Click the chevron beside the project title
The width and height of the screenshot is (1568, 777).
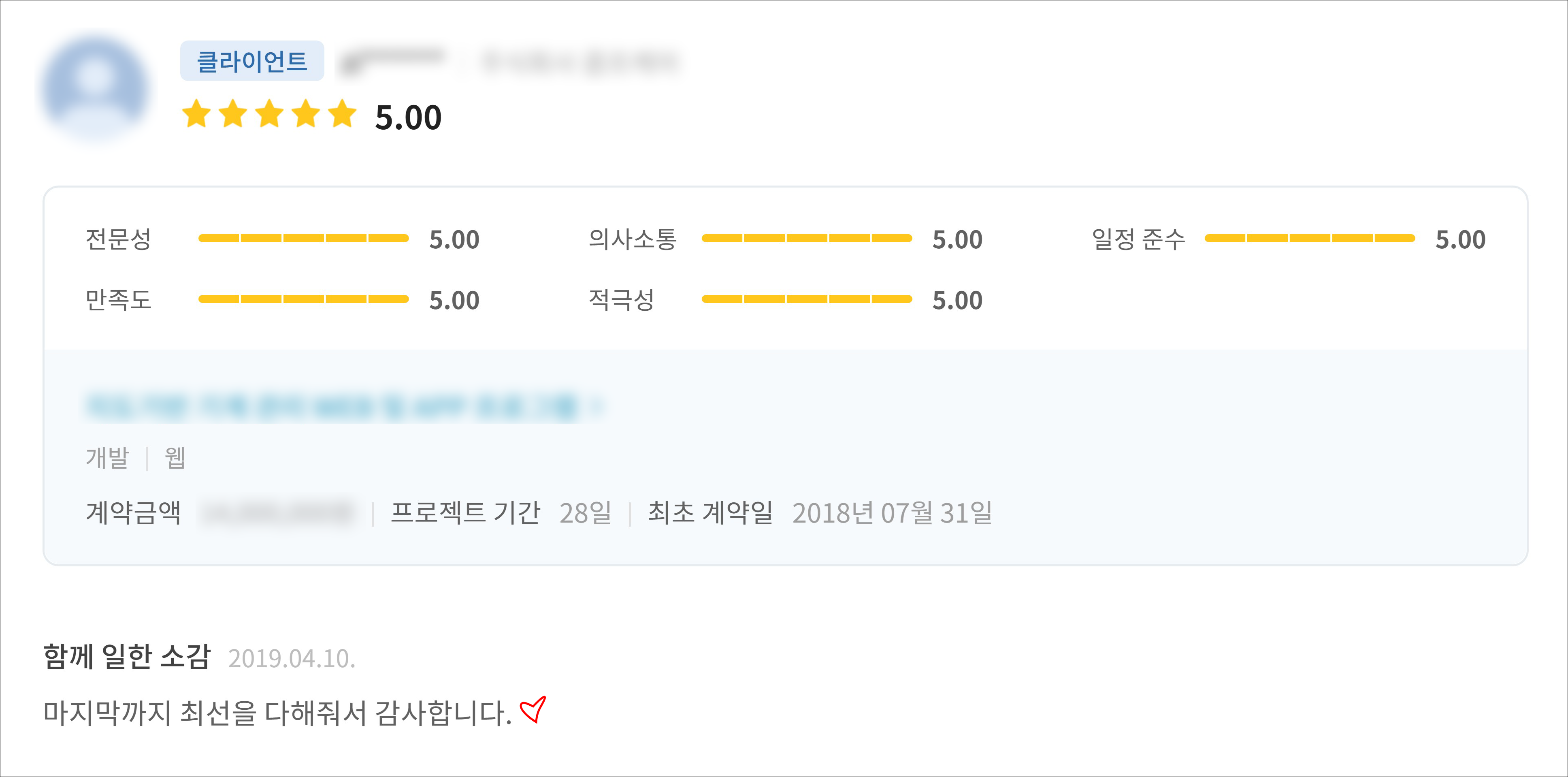[x=598, y=406]
